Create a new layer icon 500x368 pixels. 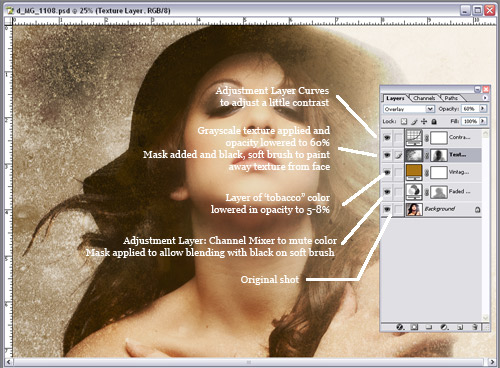460,327
